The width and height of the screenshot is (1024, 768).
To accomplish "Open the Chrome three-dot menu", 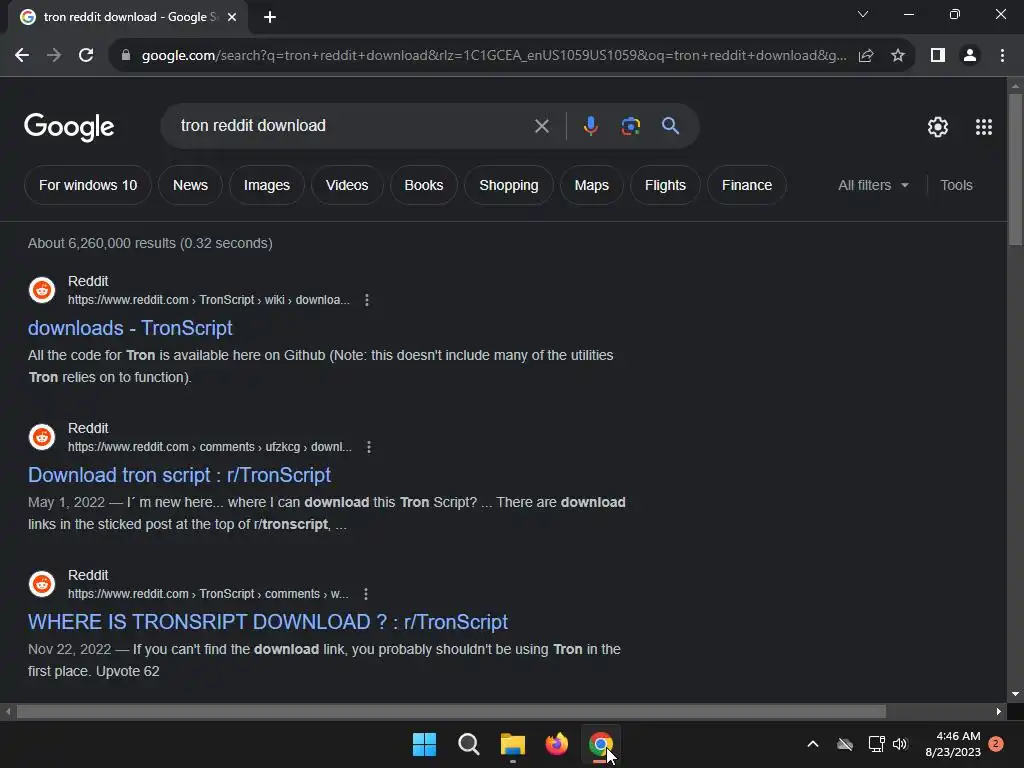I will coord(1002,56).
